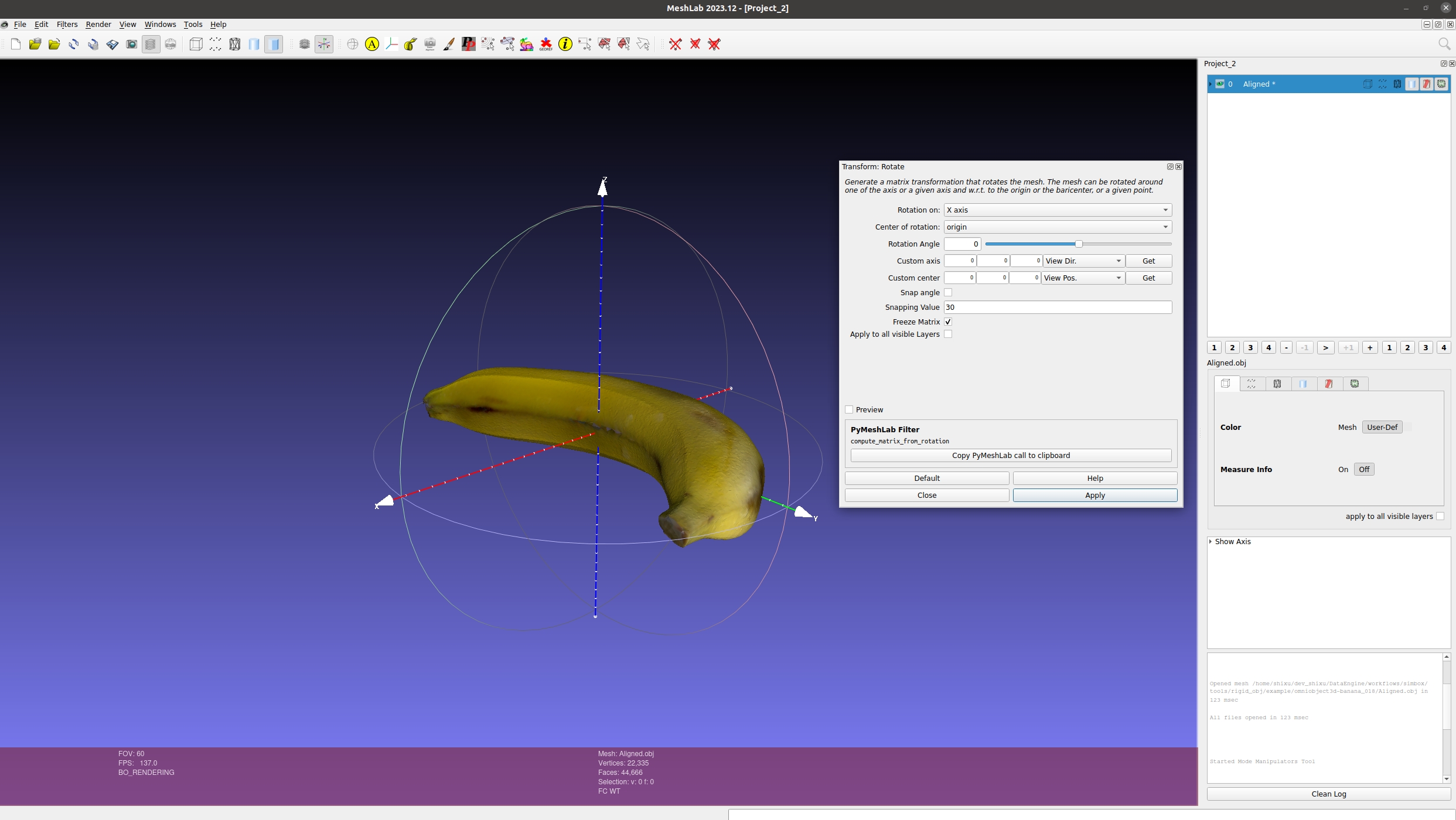Enable Points rendering mode
This screenshot has width=1456, height=820.
(x=215, y=44)
